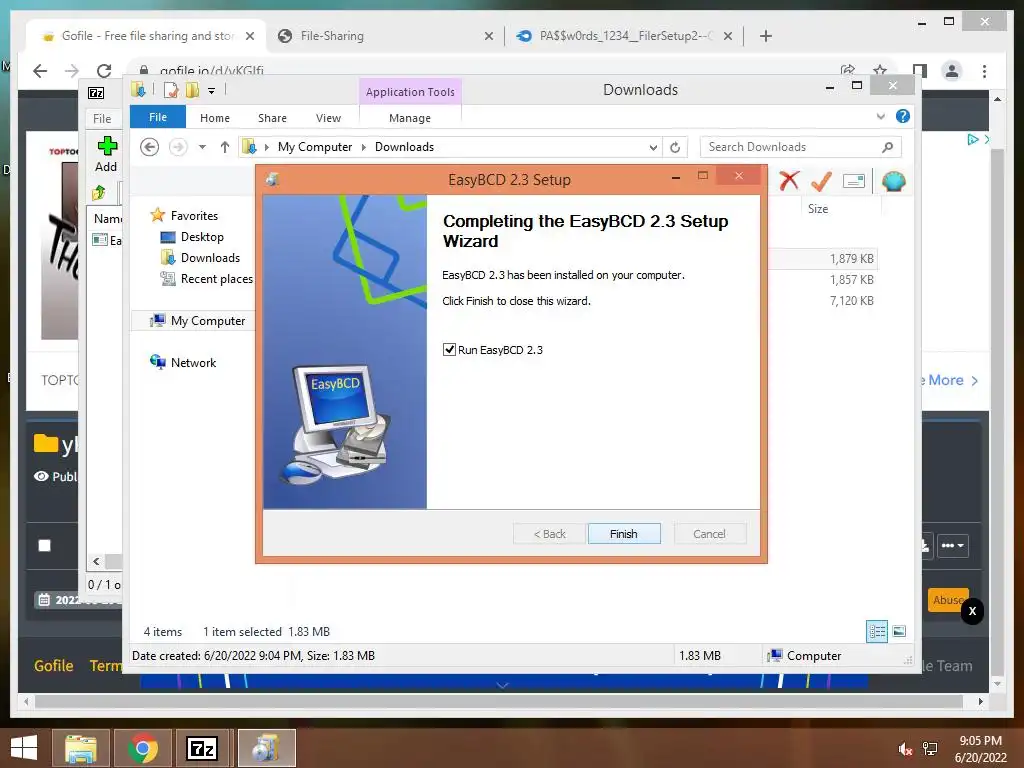Open the File menu in 7-Zip
The height and width of the screenshot is (768, 1024).
tap(102, 118)
